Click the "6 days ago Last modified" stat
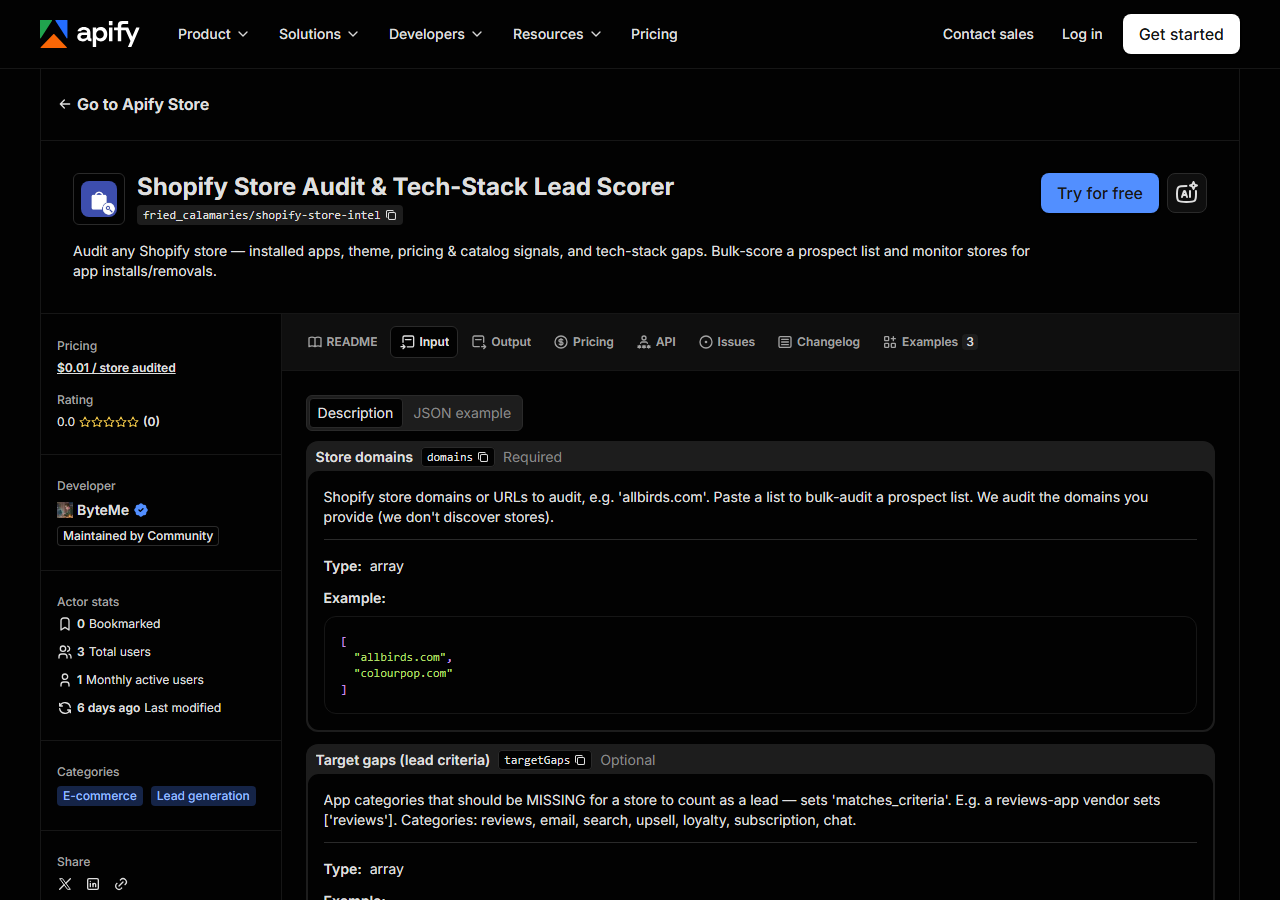 click(x=140, y=708)
